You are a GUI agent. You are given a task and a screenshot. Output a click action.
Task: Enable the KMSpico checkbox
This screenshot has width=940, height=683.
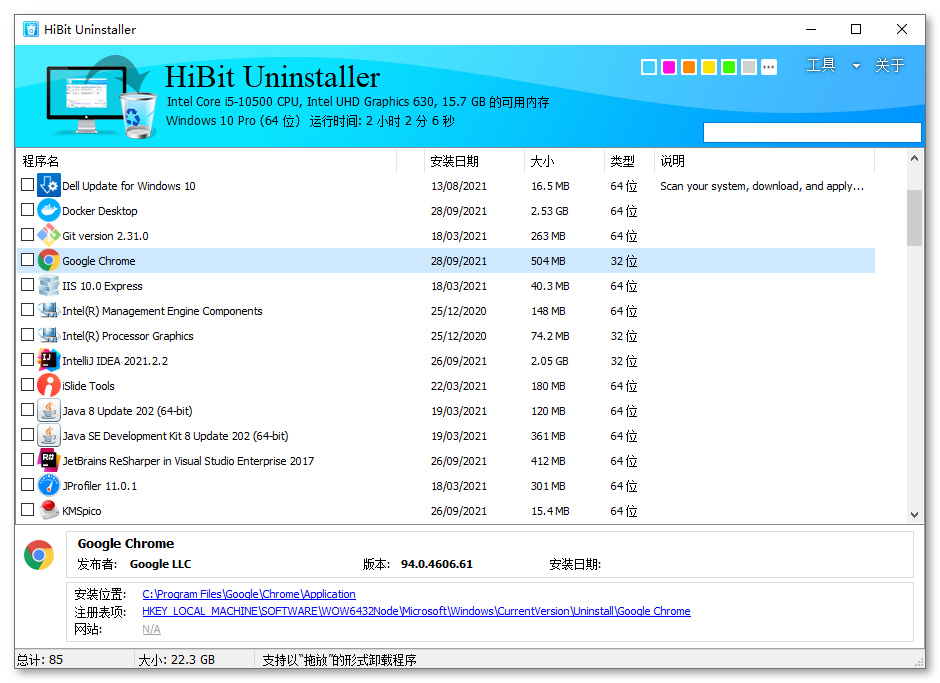click(27, 509)
